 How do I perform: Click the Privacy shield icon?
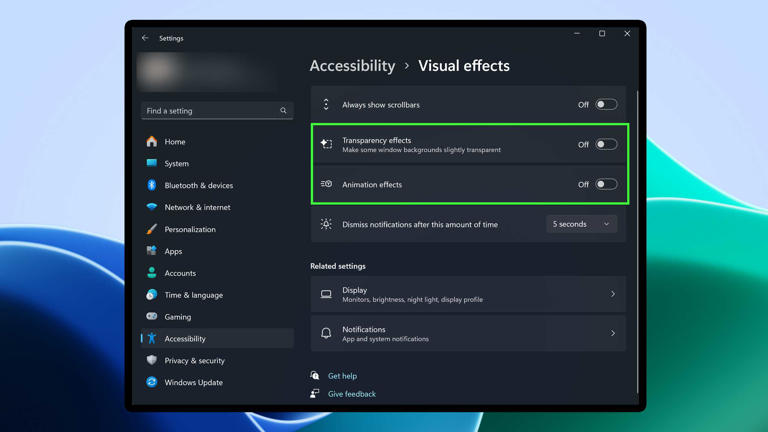152,360
